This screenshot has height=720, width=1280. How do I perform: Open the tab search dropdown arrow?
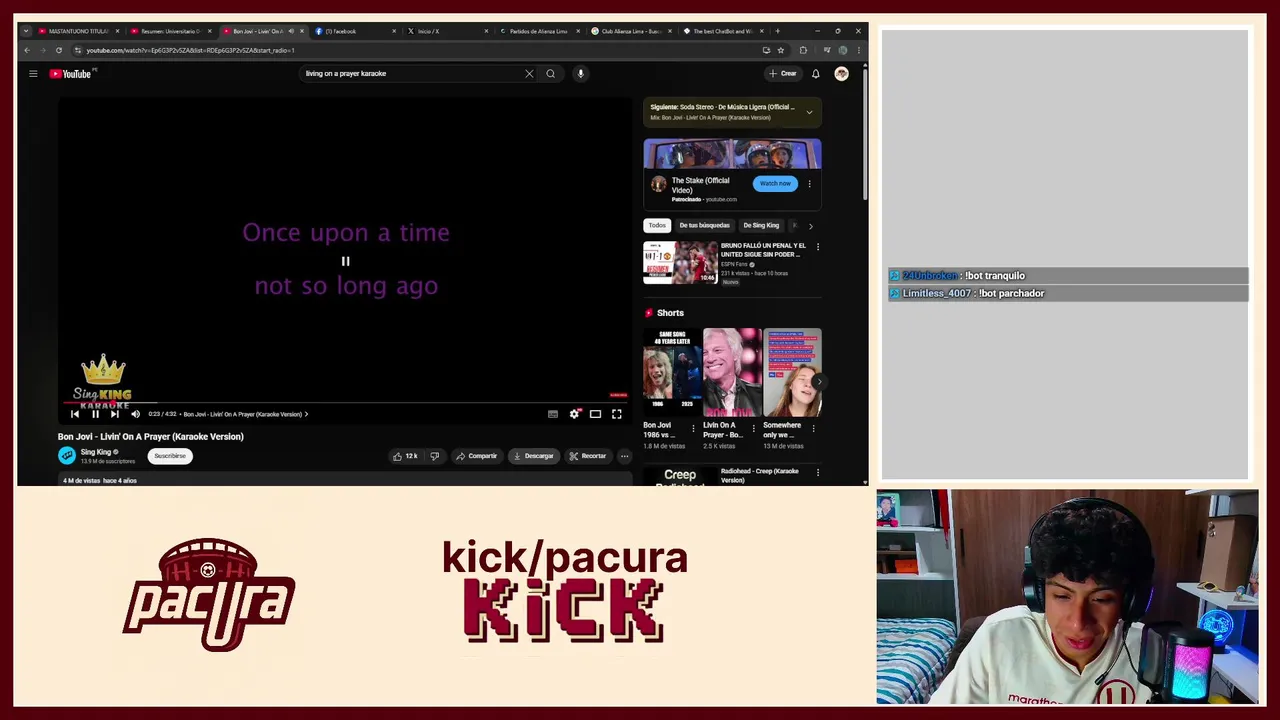click(26, 31)
